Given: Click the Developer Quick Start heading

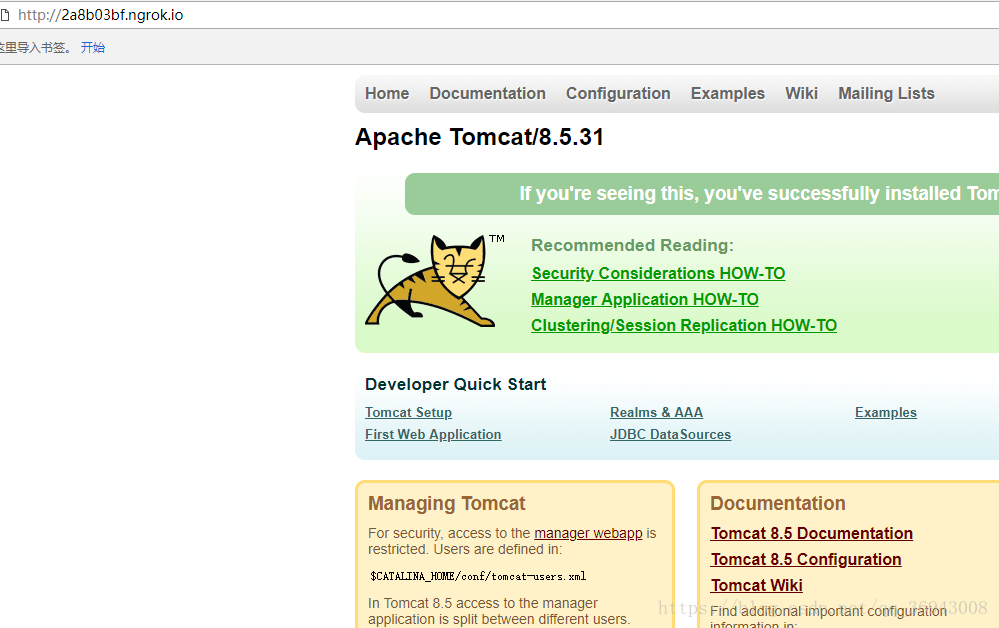Looking at the screenshot, I should point(456,385).
